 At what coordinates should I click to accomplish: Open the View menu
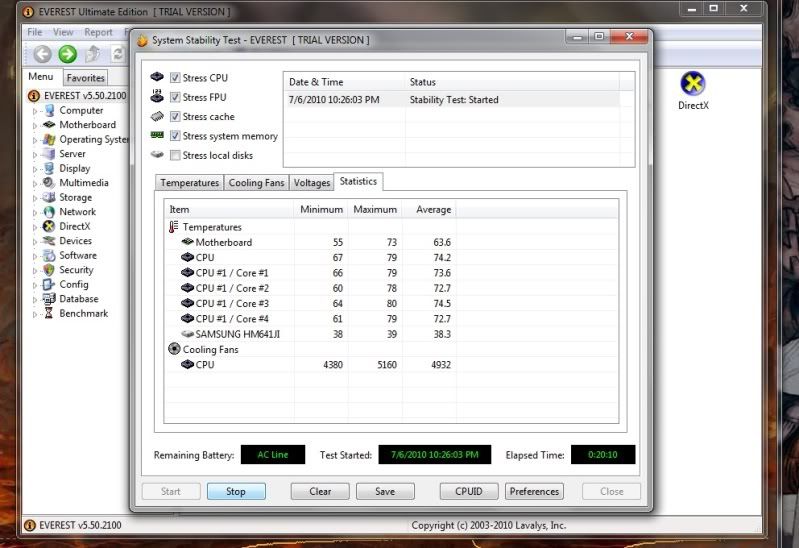point(63,32)
